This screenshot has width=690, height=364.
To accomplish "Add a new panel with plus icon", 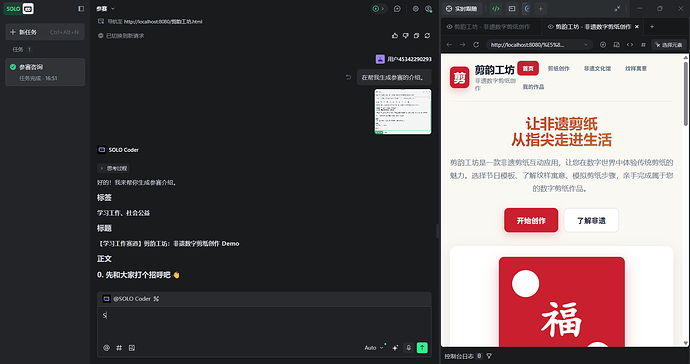I will (x=541, y=8).
